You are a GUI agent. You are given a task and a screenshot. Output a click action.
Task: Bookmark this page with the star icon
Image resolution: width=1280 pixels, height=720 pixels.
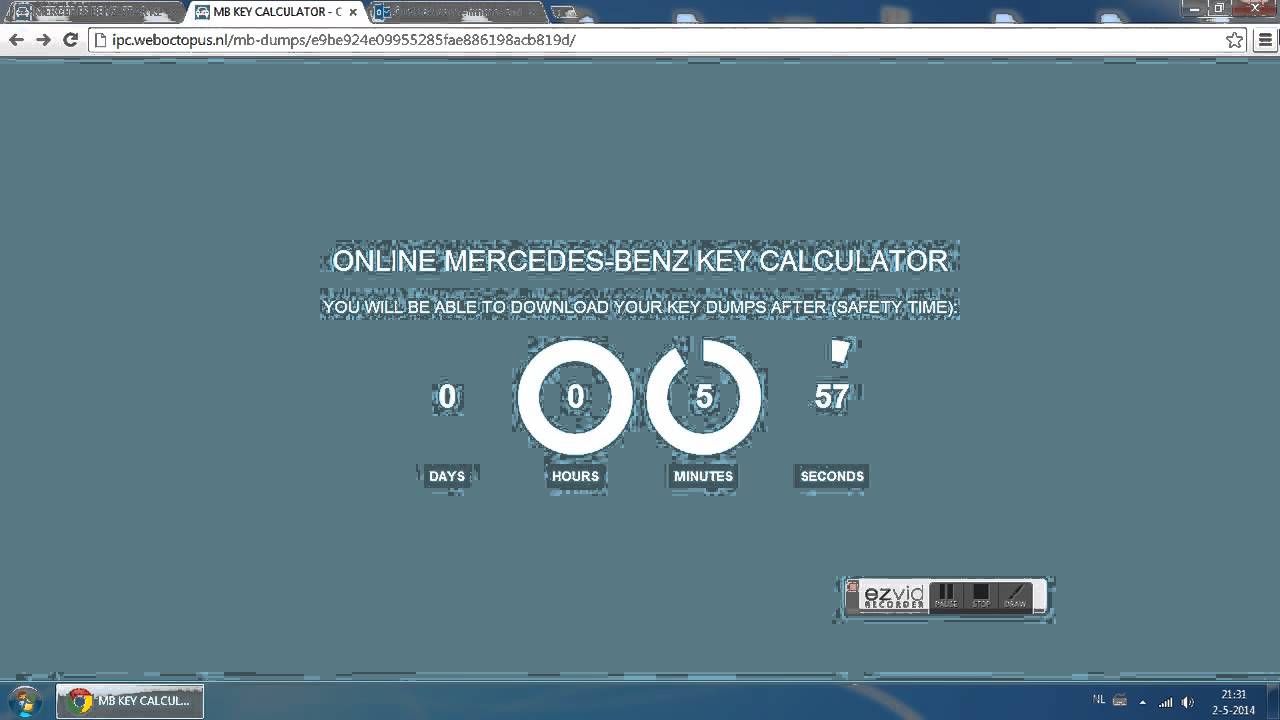pos(1234,40)
